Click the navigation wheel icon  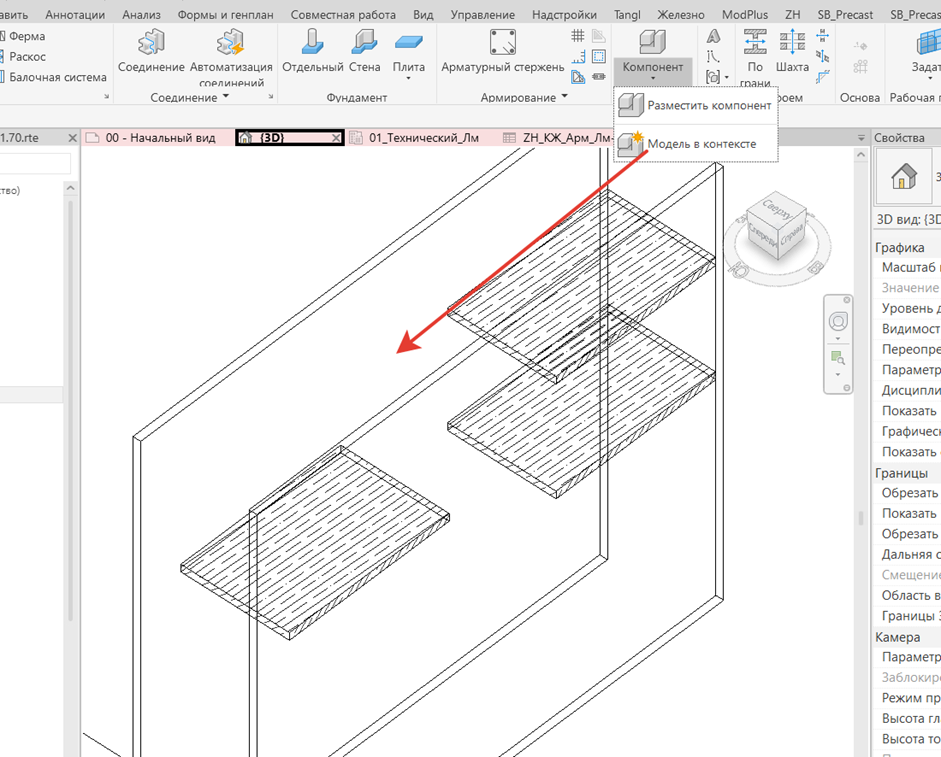[838, 322]
